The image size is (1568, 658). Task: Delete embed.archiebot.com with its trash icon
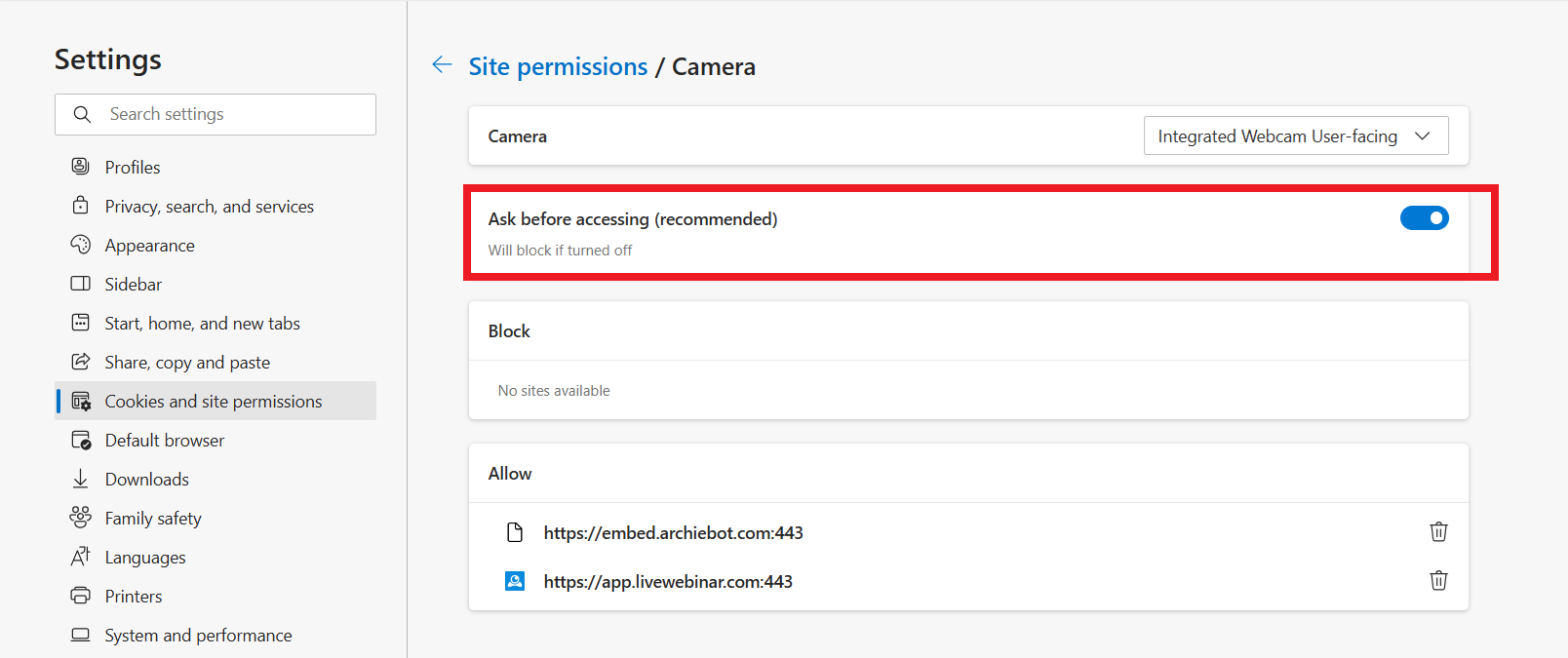click(1438, 532)
